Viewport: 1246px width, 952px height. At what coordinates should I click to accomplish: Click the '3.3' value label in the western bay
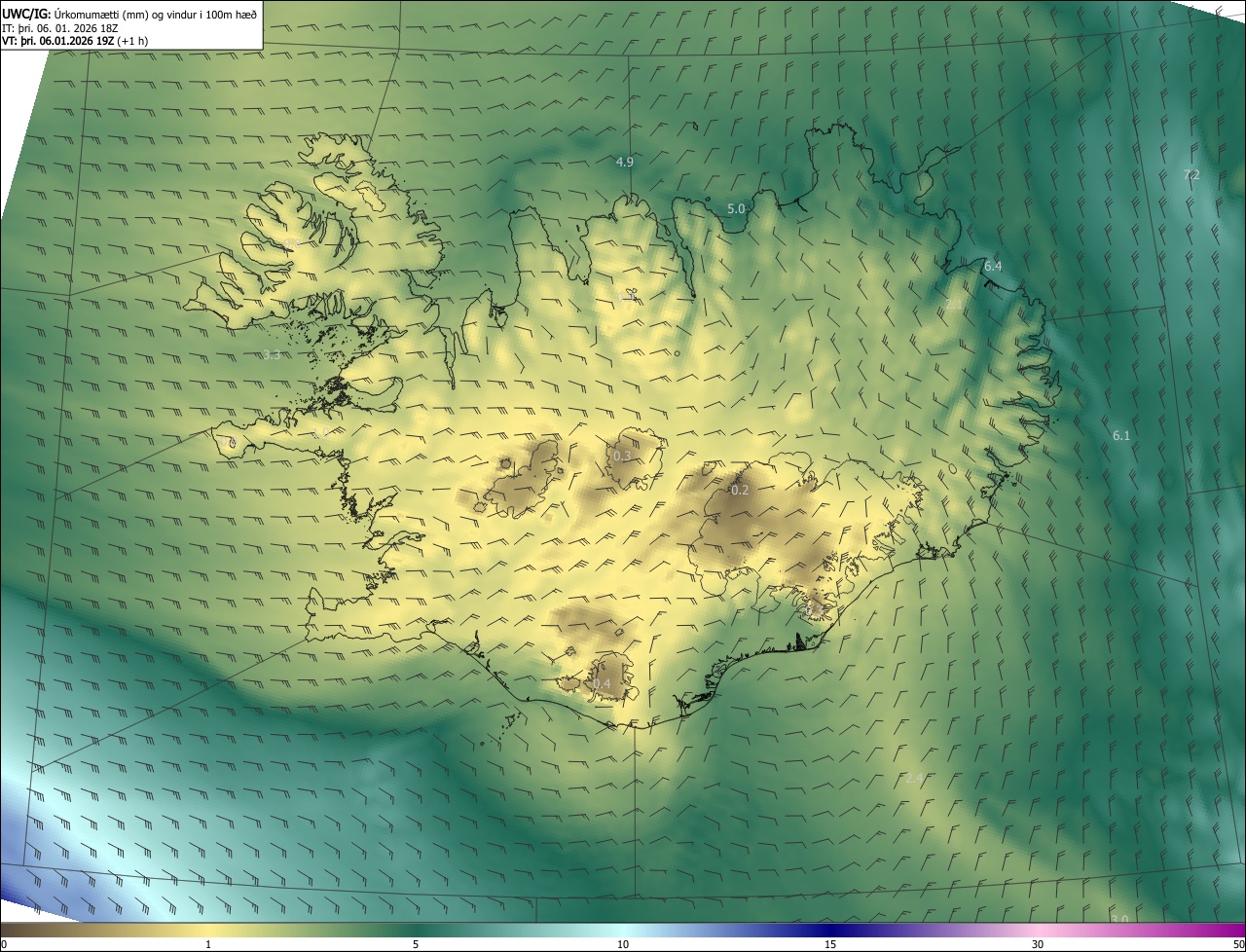point(272,354)
